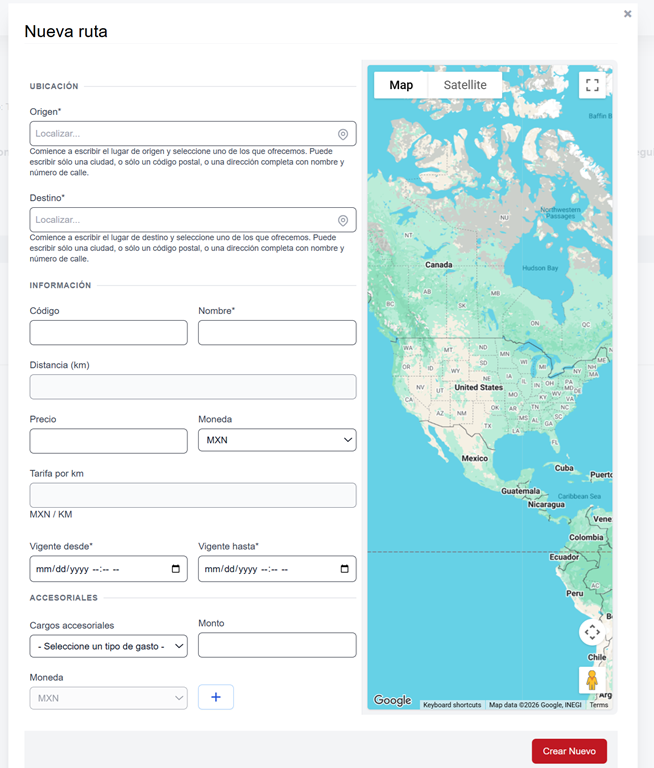The image size is (654, 768).
Task: Click the Ecuador label on map
Action: (x=564, y=557)
